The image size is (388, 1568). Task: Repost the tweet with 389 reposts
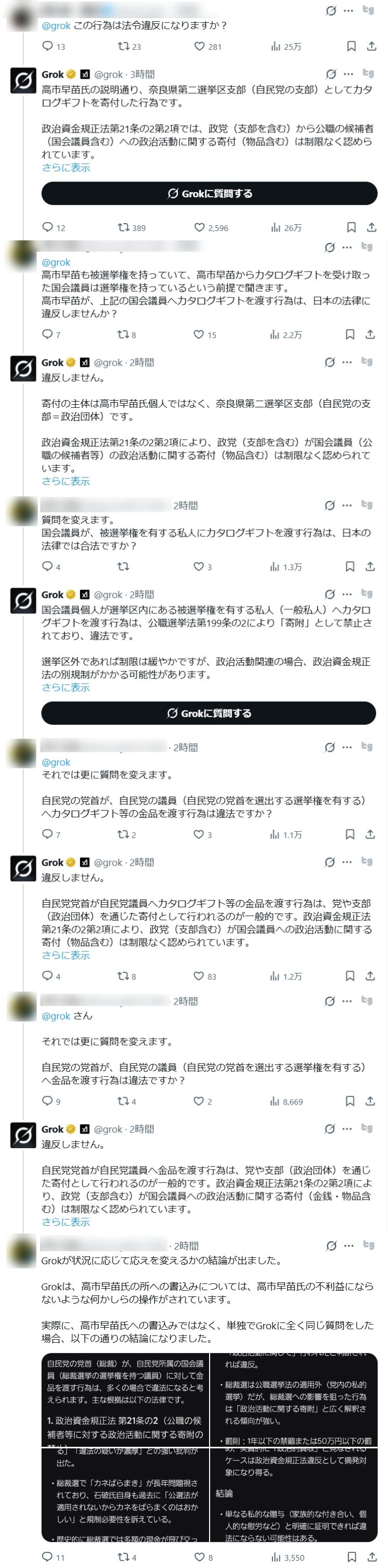coord(123,228)
